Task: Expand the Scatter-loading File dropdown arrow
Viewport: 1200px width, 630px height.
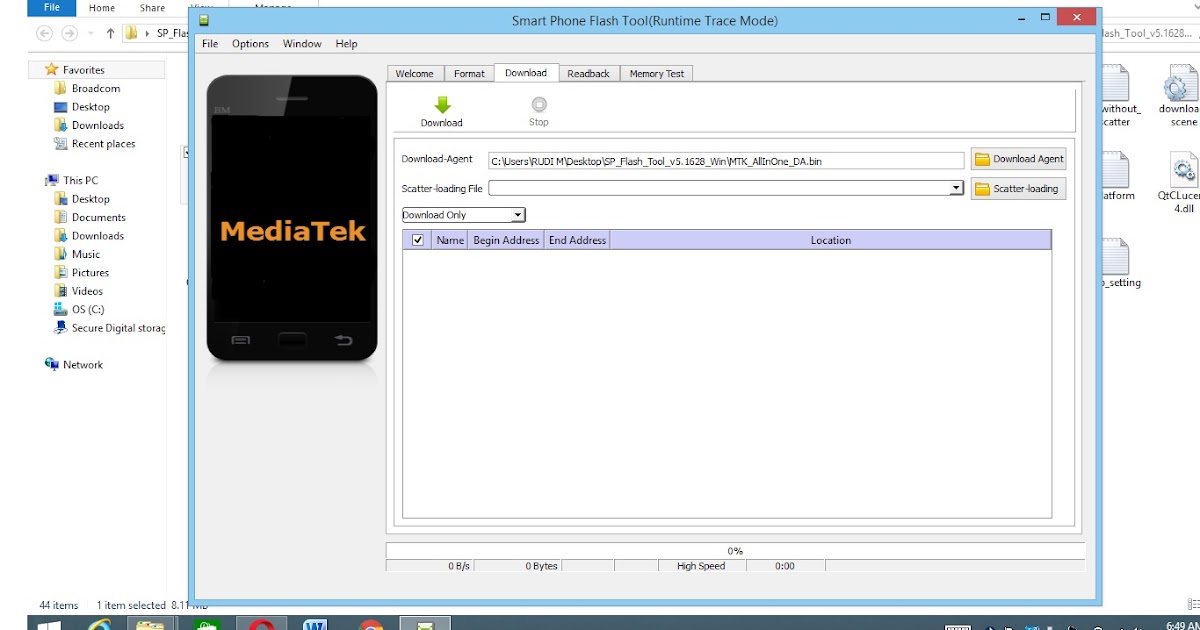Action: (x=956, y=188)
